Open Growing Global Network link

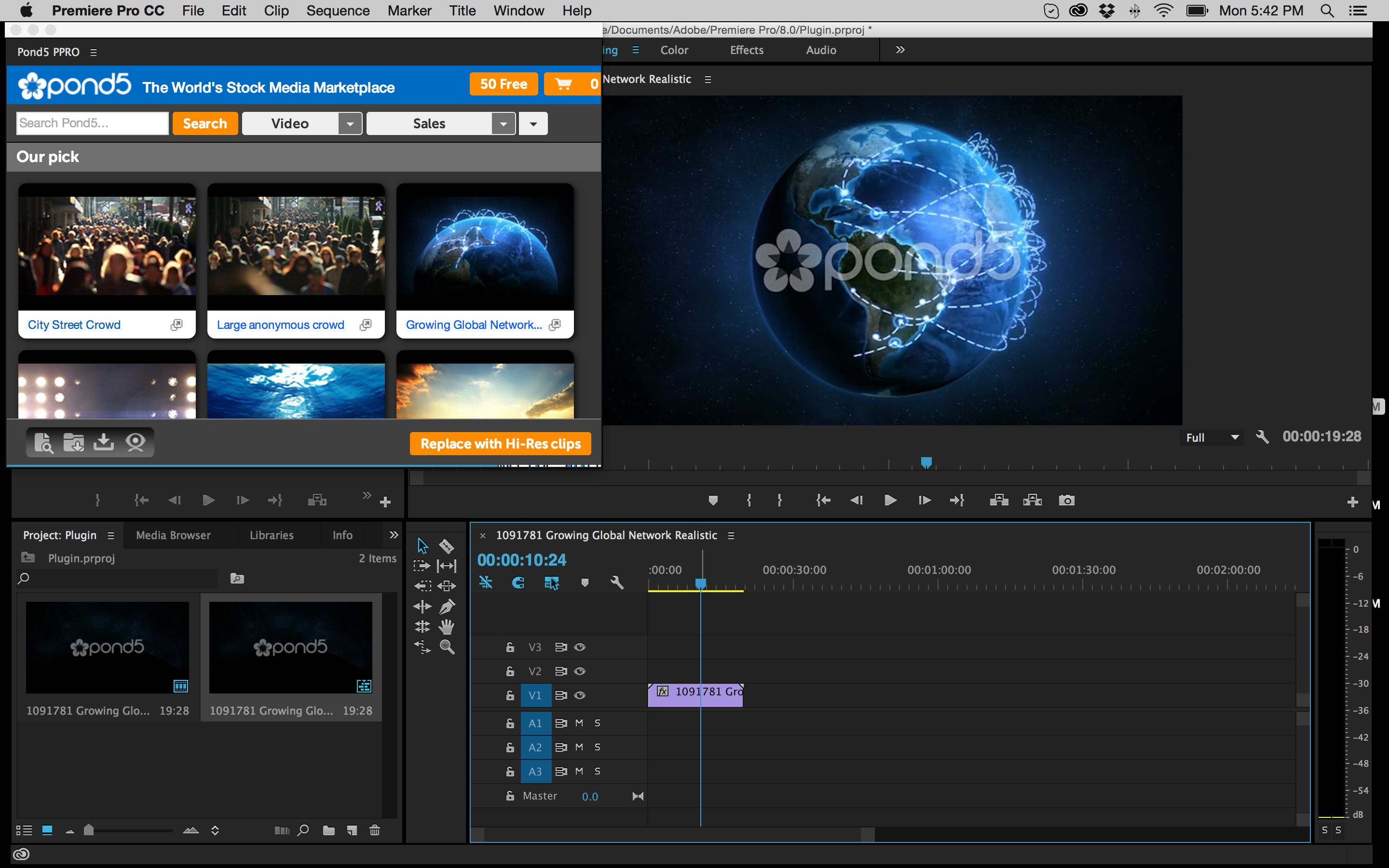tap(474, 325)
